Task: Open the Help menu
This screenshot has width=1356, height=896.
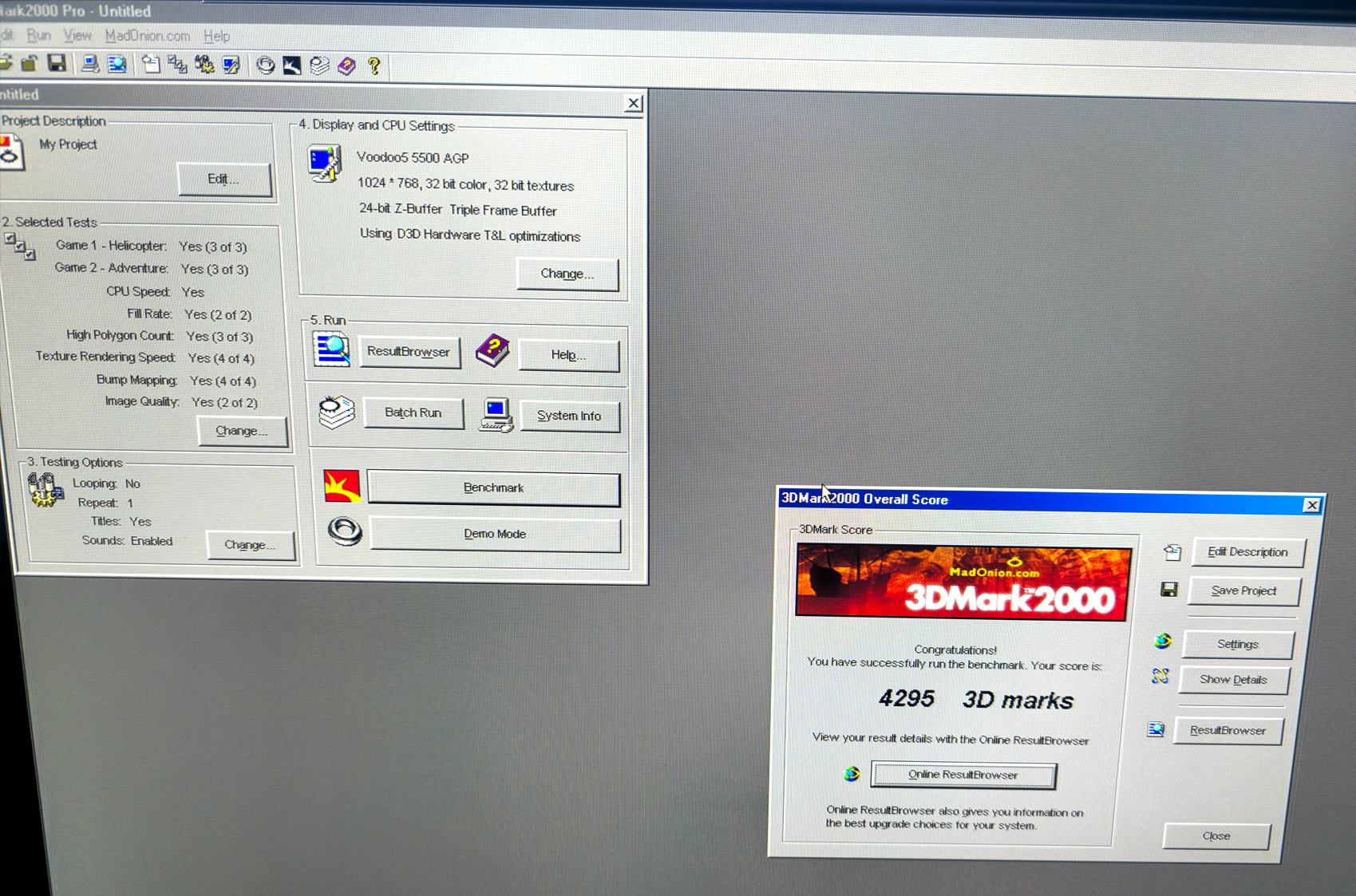Action: point(216,36)
